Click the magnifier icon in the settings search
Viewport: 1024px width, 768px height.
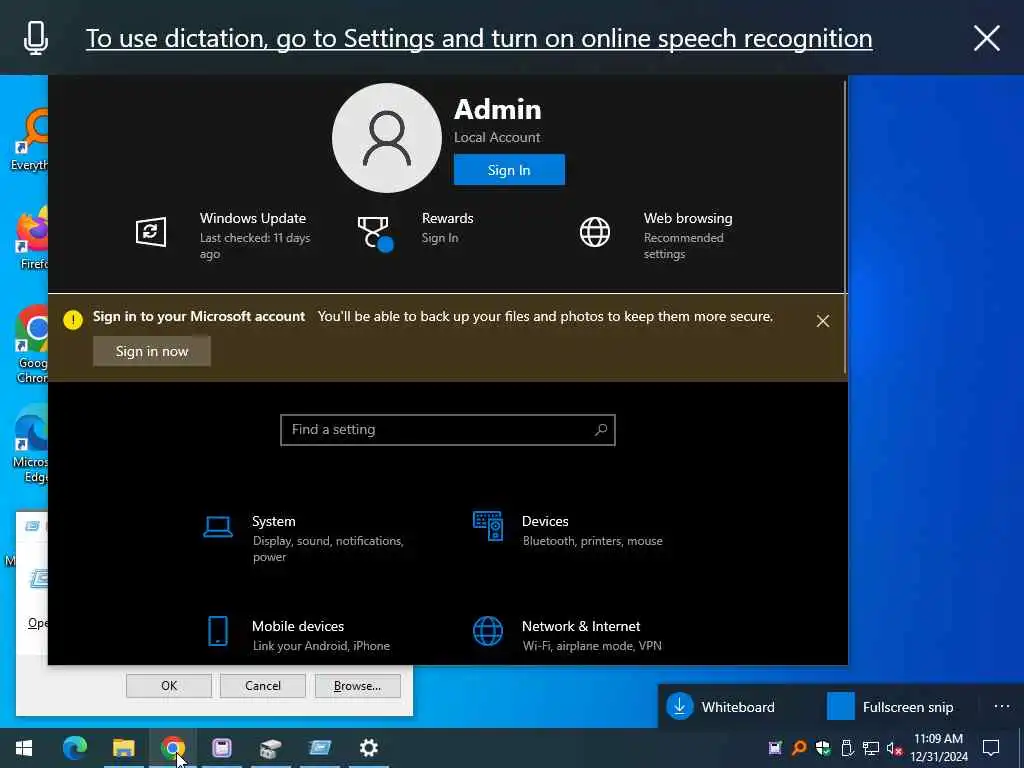[601, 430]
